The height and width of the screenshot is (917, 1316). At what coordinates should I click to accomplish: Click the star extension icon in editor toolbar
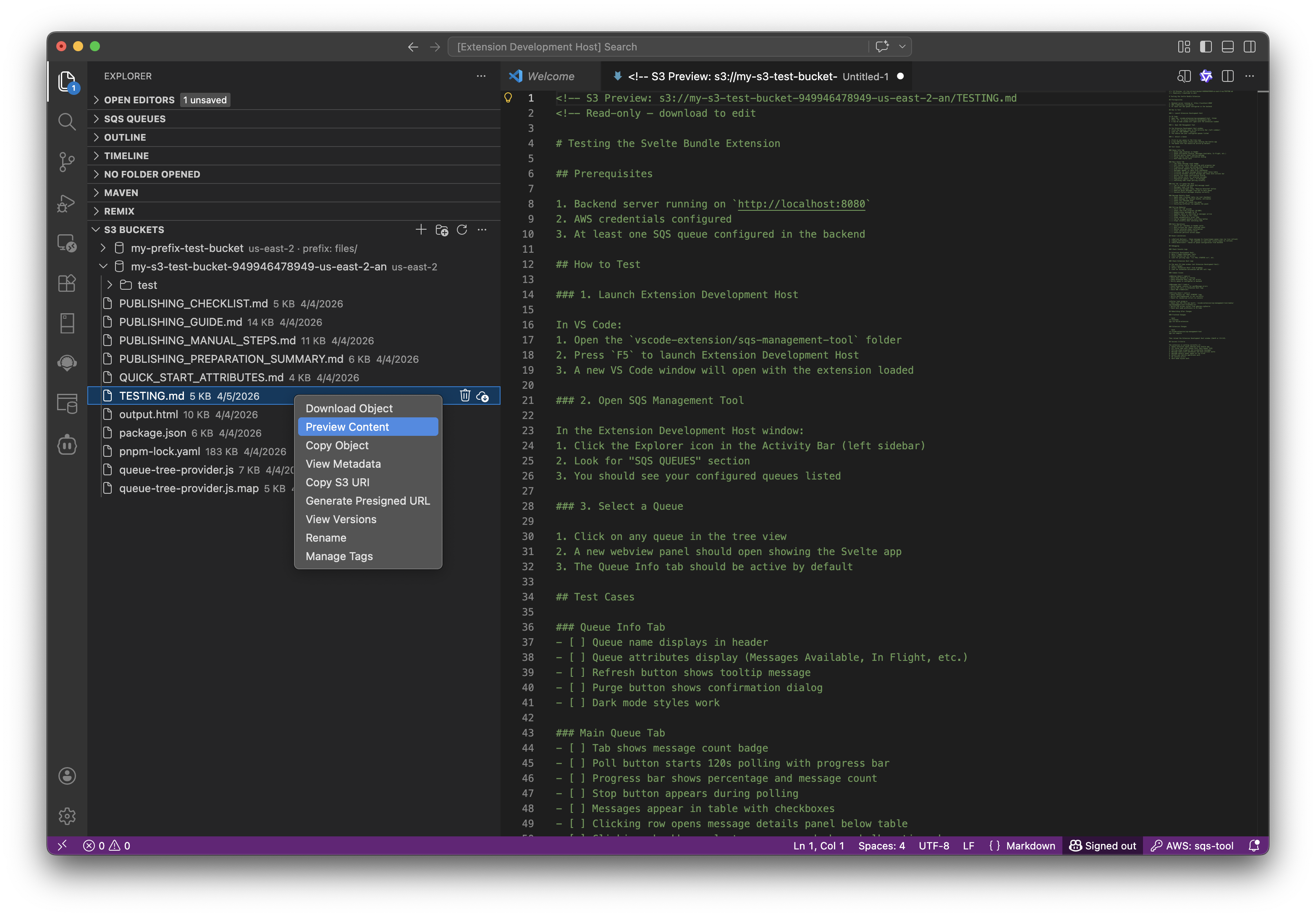point(1206,76)
